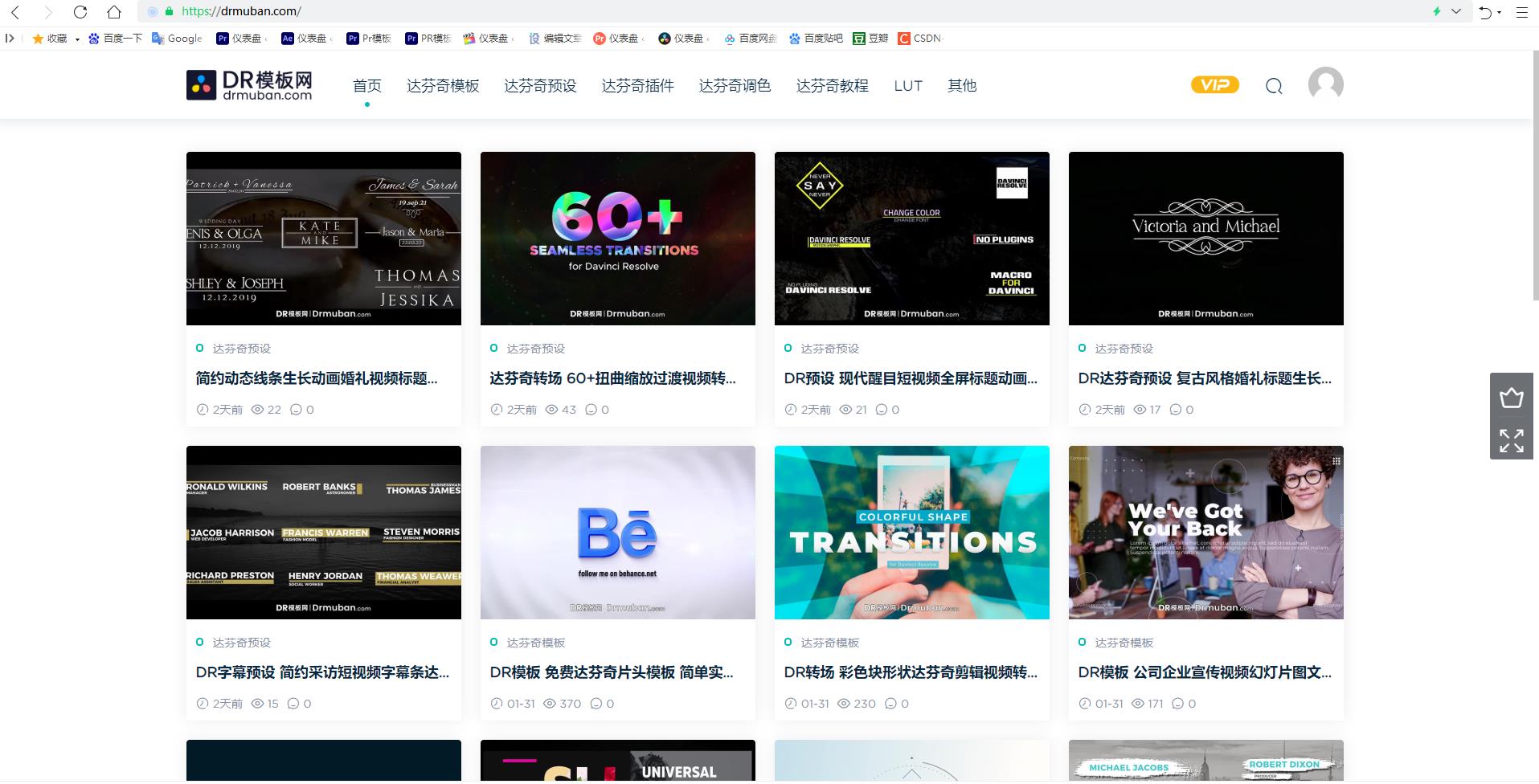Click the VIP button in the header
The image size is (1539, 784).
1214,84
